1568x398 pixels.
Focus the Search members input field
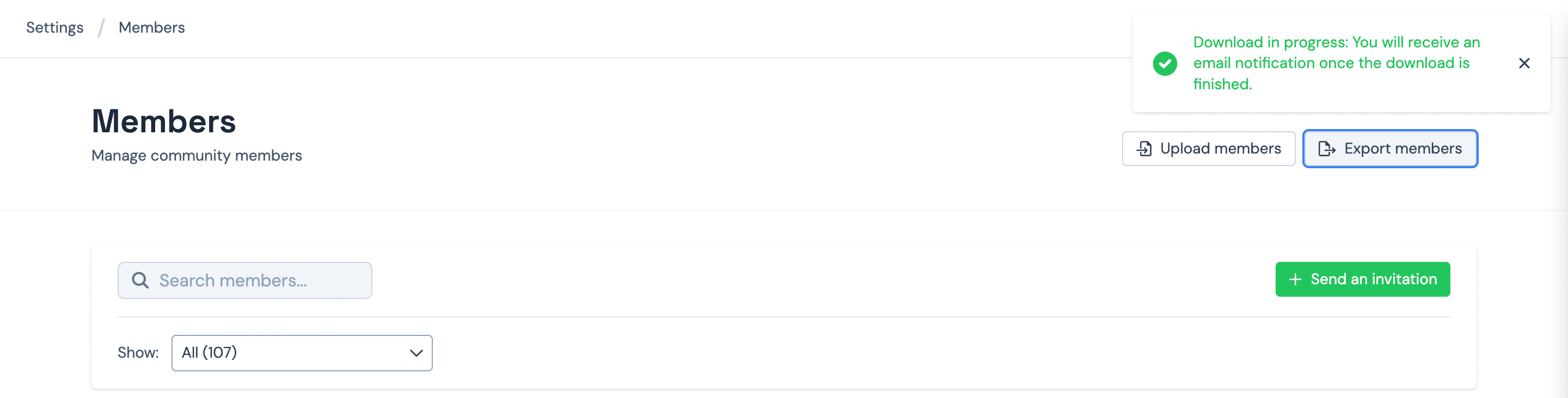click(256, 280)
